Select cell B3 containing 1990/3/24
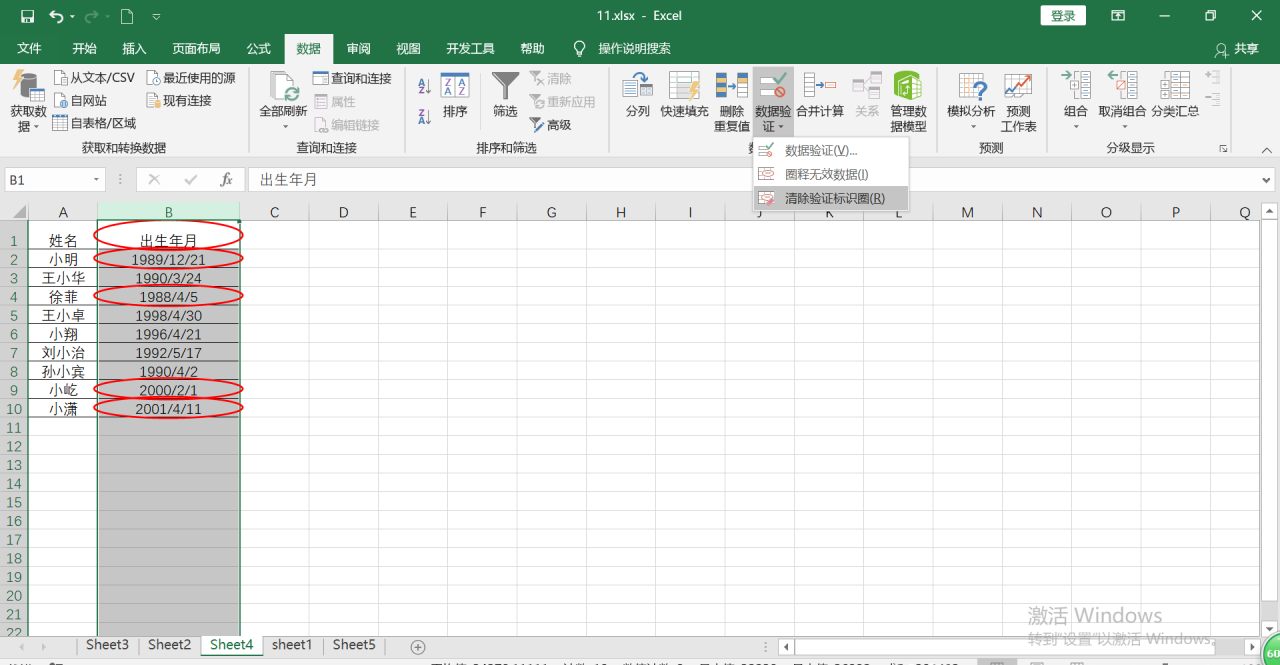 tap(168, 278)
